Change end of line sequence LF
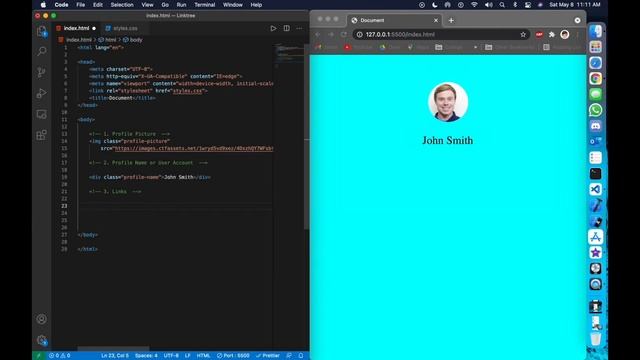 point(188,356)
